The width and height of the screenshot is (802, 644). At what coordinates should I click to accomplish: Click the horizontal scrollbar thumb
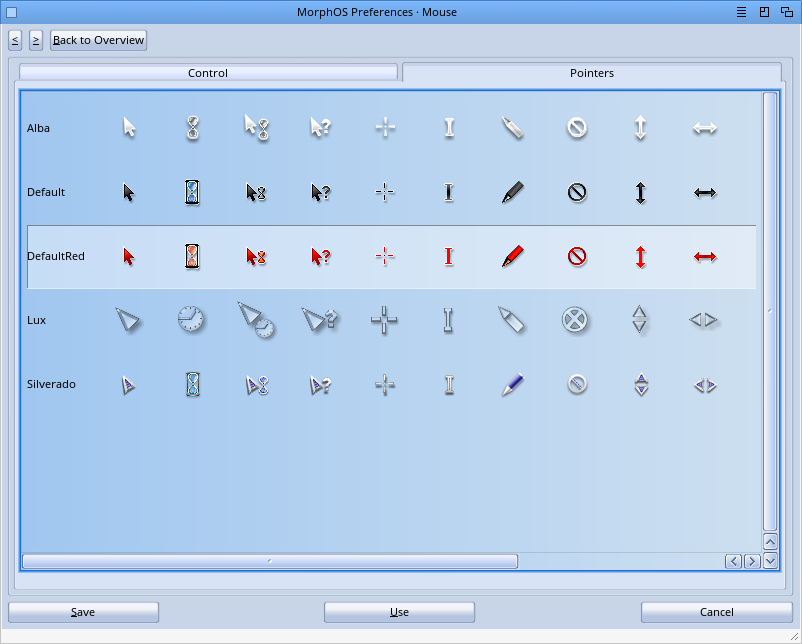270,561
